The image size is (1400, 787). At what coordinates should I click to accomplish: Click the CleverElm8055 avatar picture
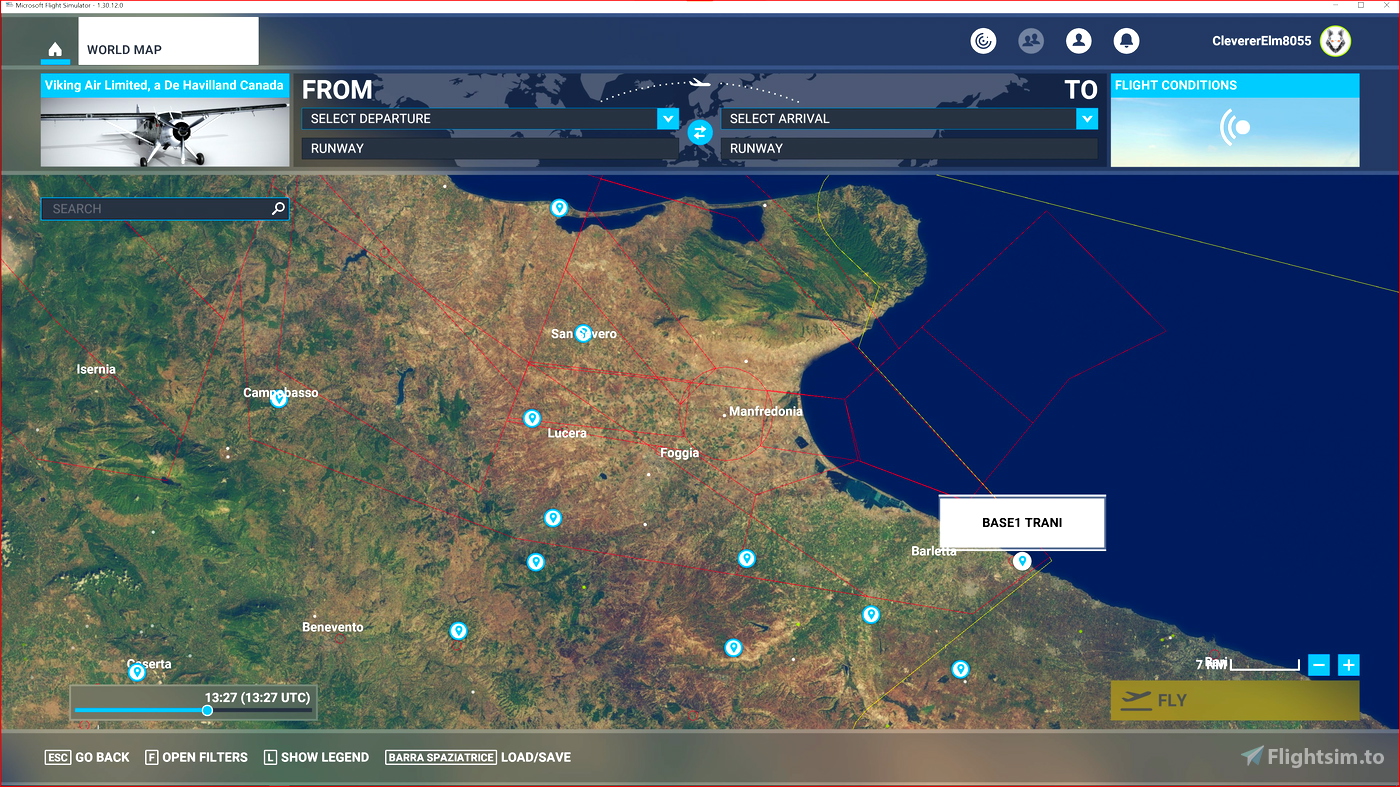[1335, 41]
